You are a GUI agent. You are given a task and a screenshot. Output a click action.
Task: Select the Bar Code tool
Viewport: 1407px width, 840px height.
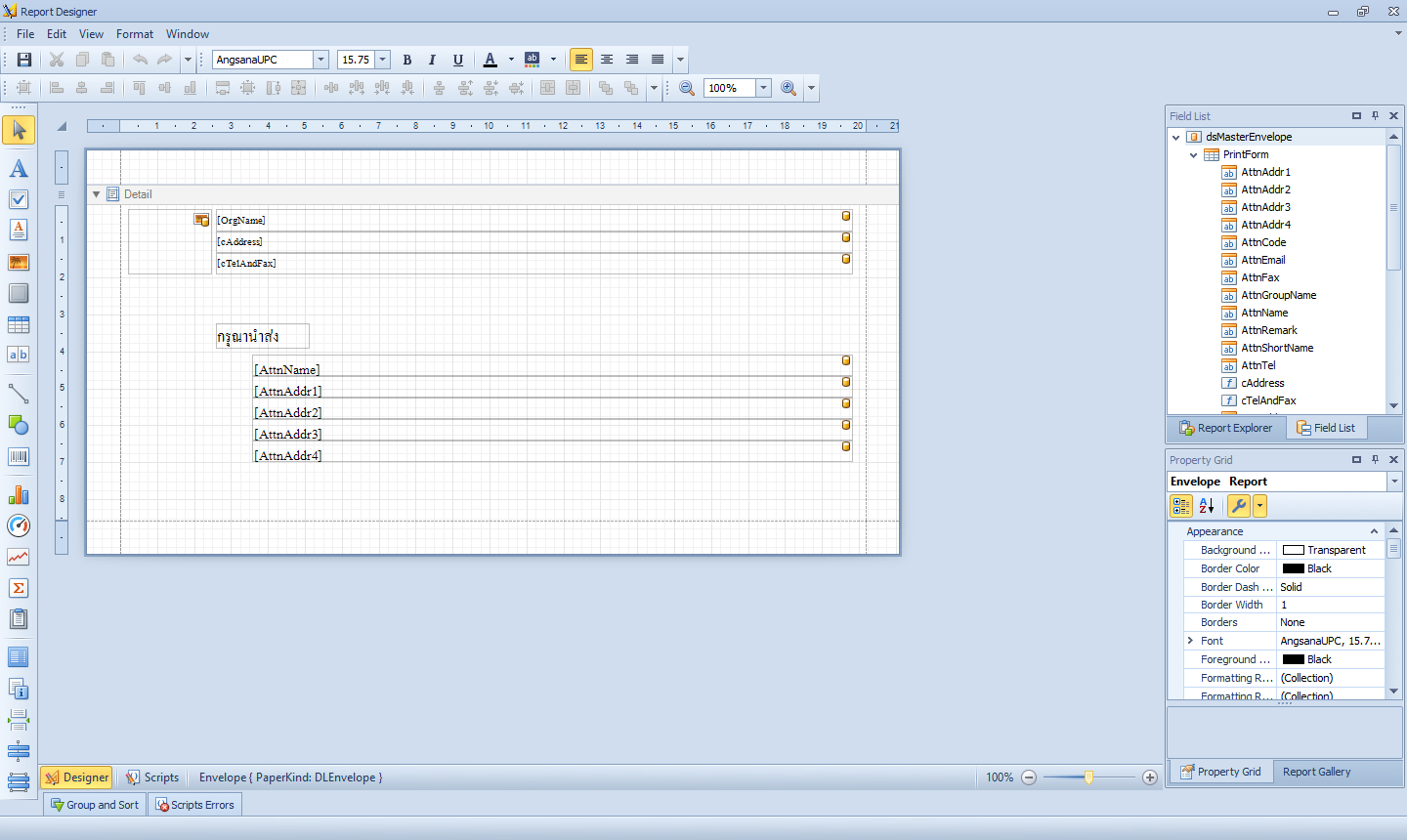click(19, 456)
